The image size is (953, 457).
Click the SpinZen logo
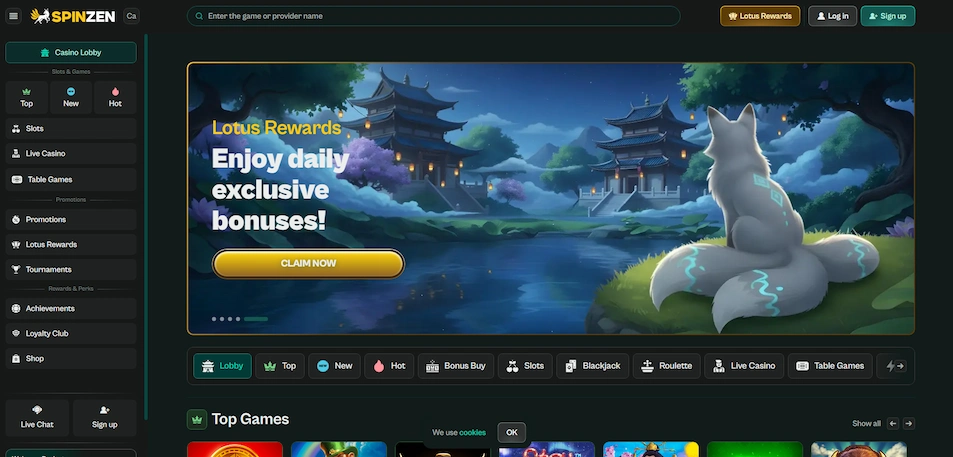coord(73,16)
